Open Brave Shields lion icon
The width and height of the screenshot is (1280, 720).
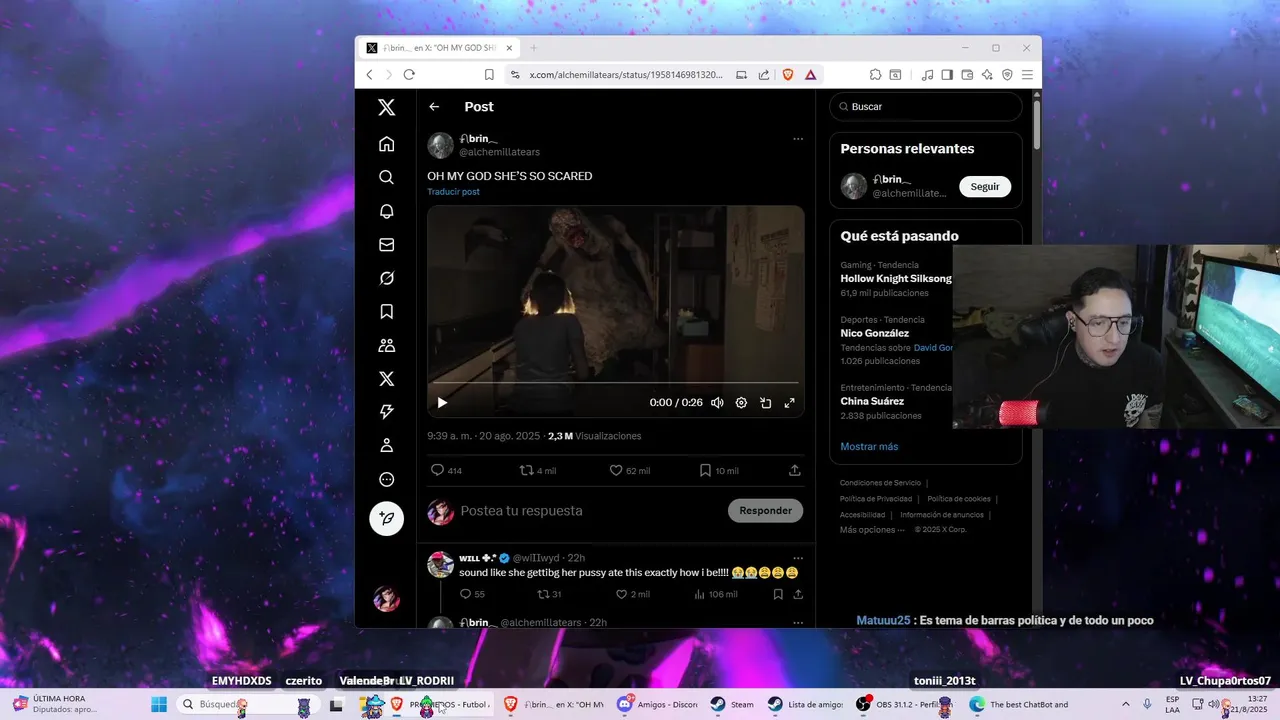pos(788,75)
